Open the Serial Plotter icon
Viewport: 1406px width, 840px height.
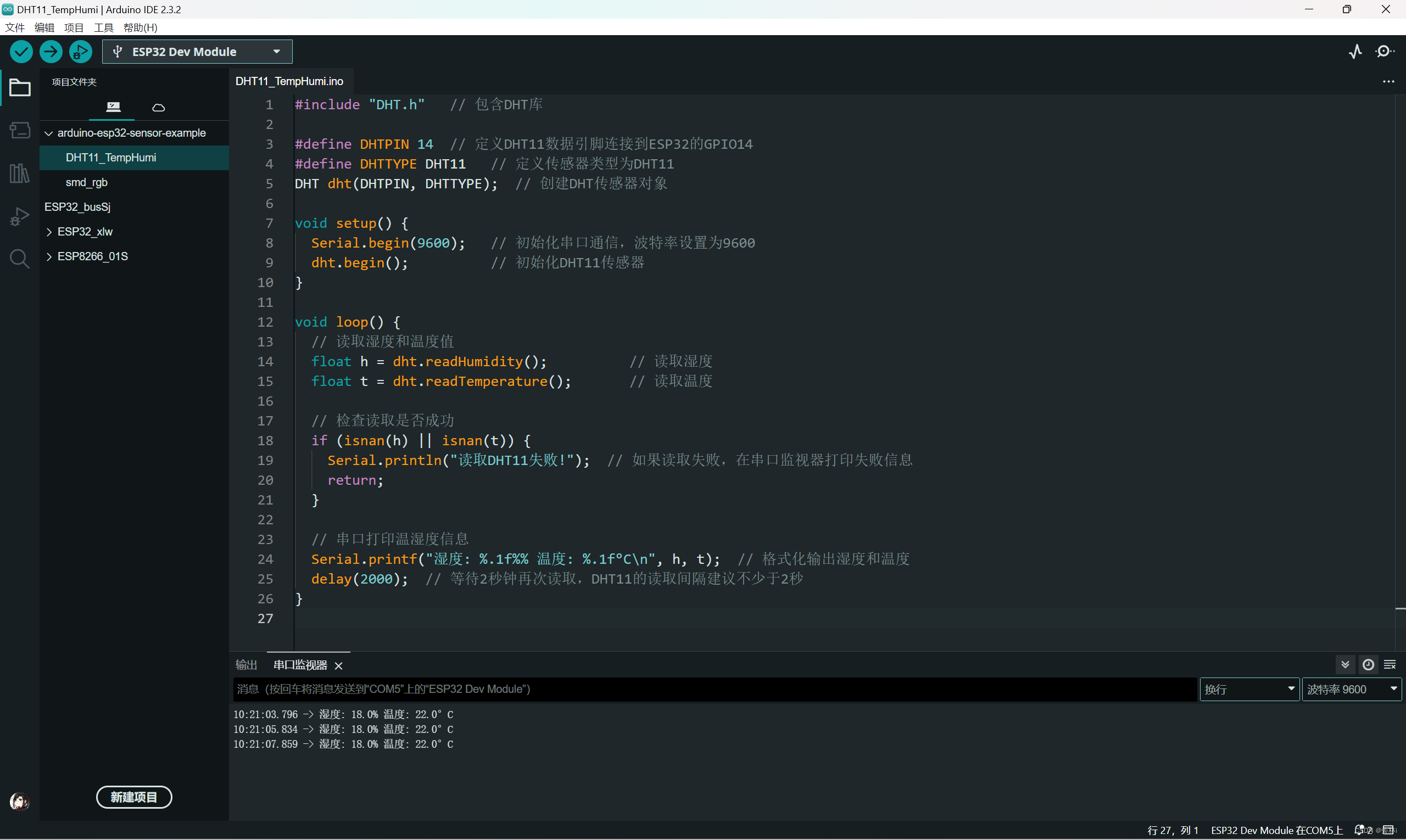pos(1355,52)
